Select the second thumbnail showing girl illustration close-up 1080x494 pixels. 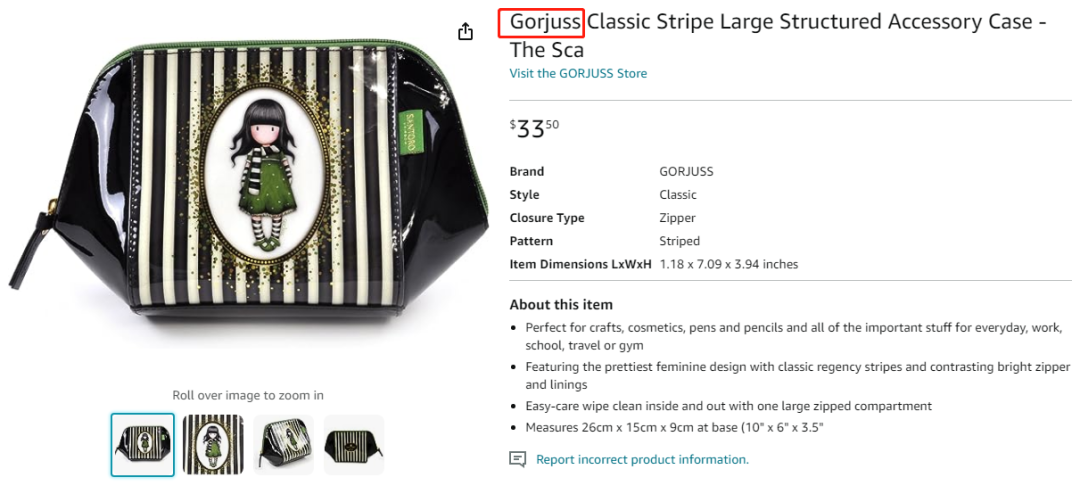(x=213, y=445)
